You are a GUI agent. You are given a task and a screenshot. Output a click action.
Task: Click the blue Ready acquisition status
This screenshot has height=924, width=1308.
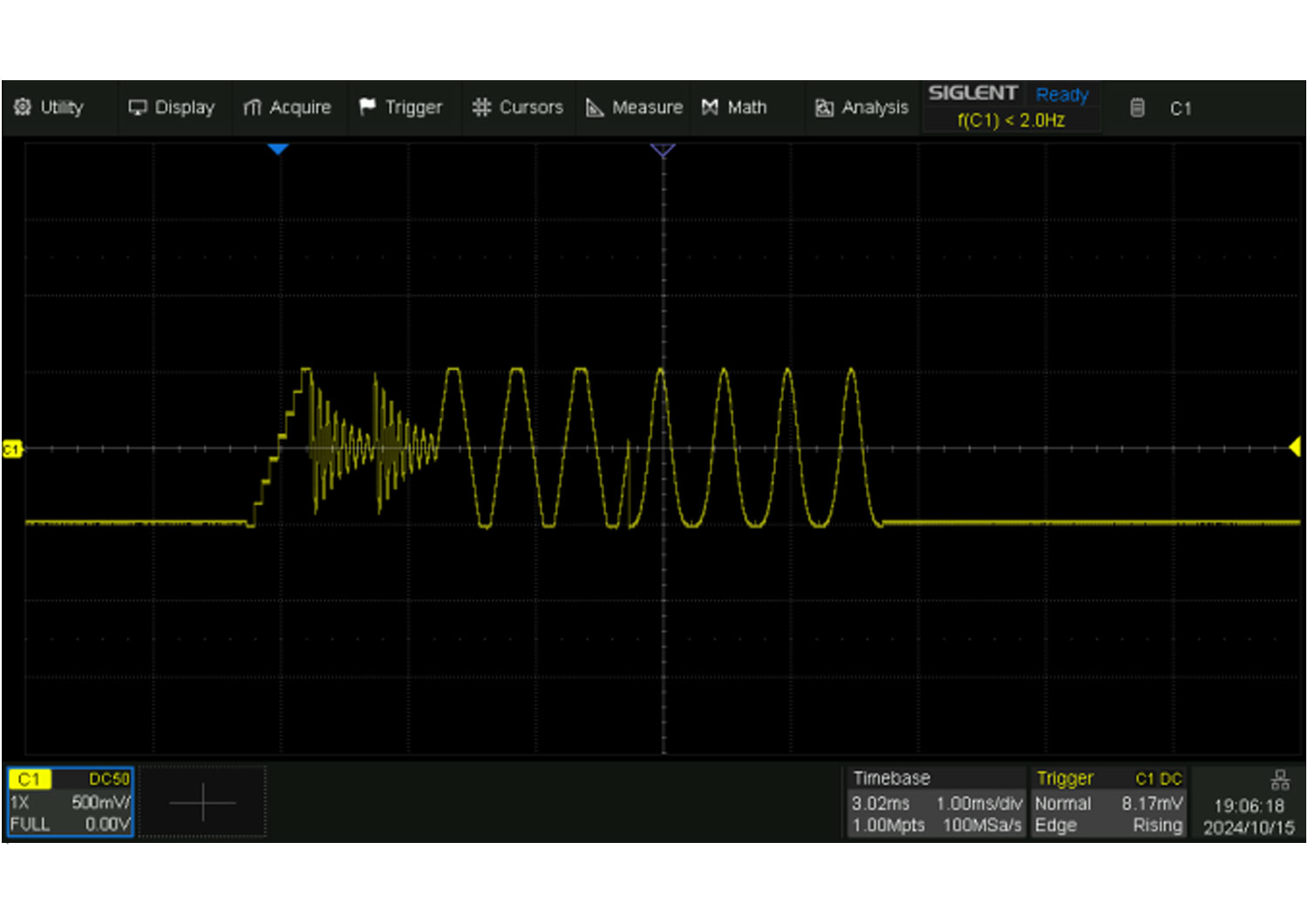(x=1061, y=94)
